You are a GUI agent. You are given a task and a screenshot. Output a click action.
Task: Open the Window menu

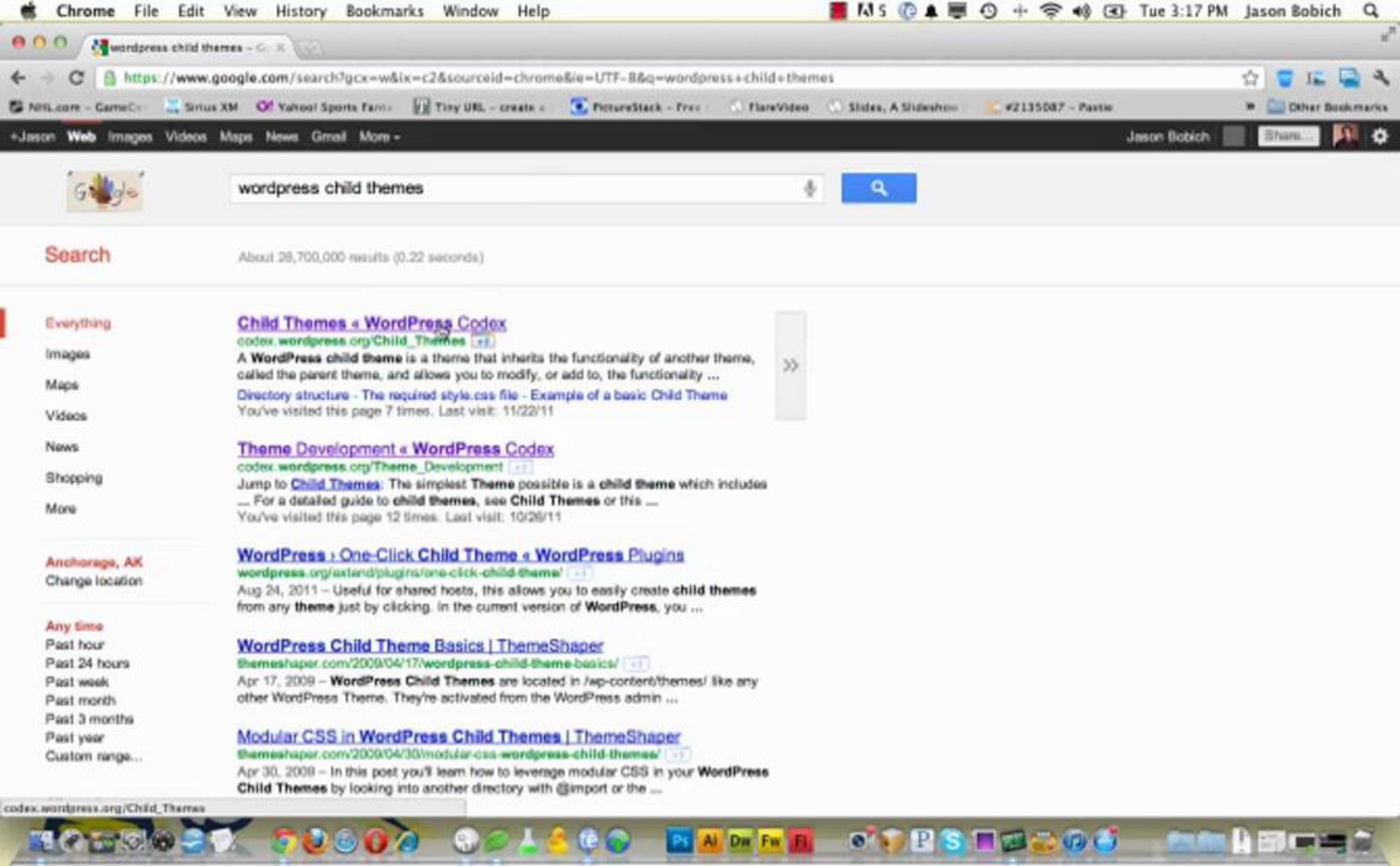point(470,11)
